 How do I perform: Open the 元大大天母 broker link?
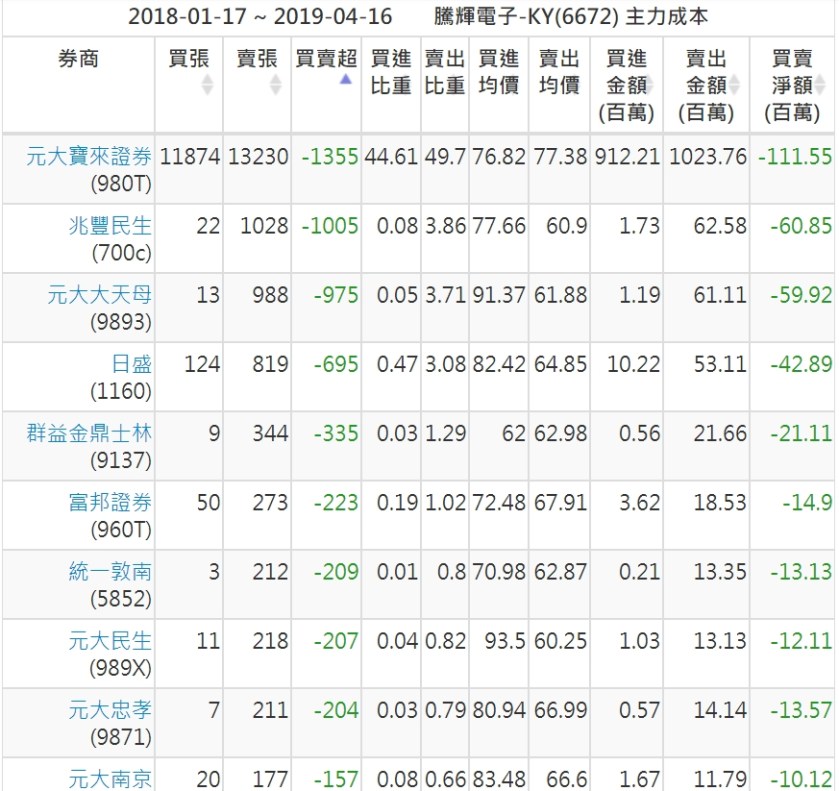[x=100, y=295]
